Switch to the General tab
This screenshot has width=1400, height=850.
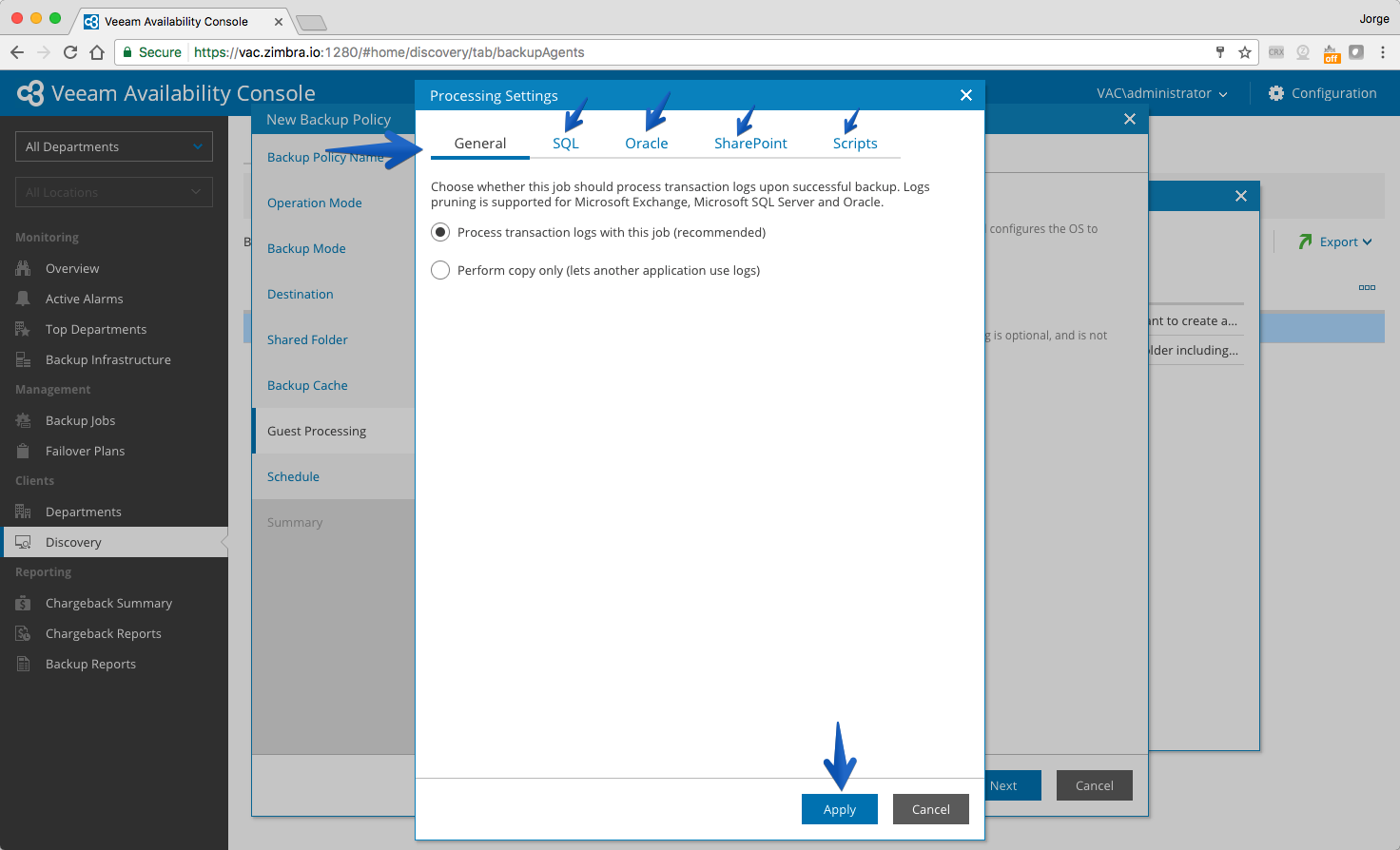(480, 144)
